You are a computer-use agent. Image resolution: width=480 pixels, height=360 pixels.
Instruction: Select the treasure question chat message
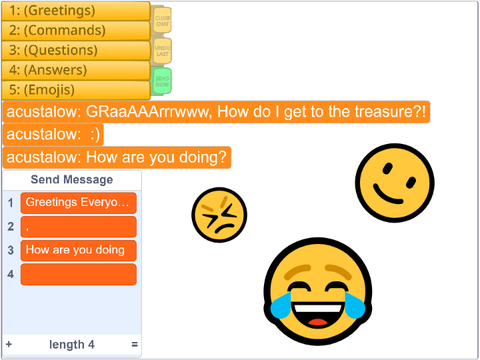click(216, 112)
